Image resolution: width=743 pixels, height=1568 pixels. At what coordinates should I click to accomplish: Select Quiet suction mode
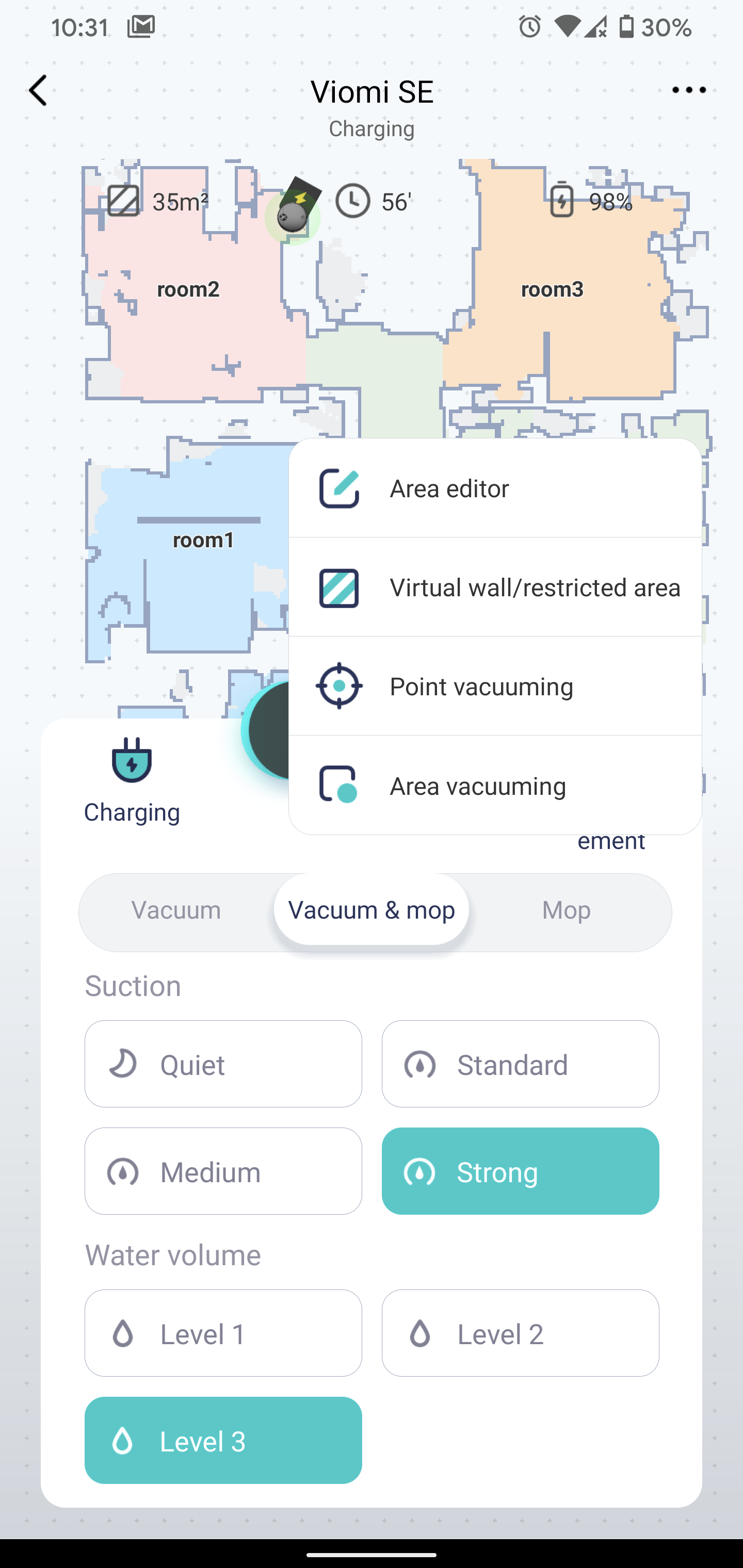pyautogui.click(x=223, y=1064)
